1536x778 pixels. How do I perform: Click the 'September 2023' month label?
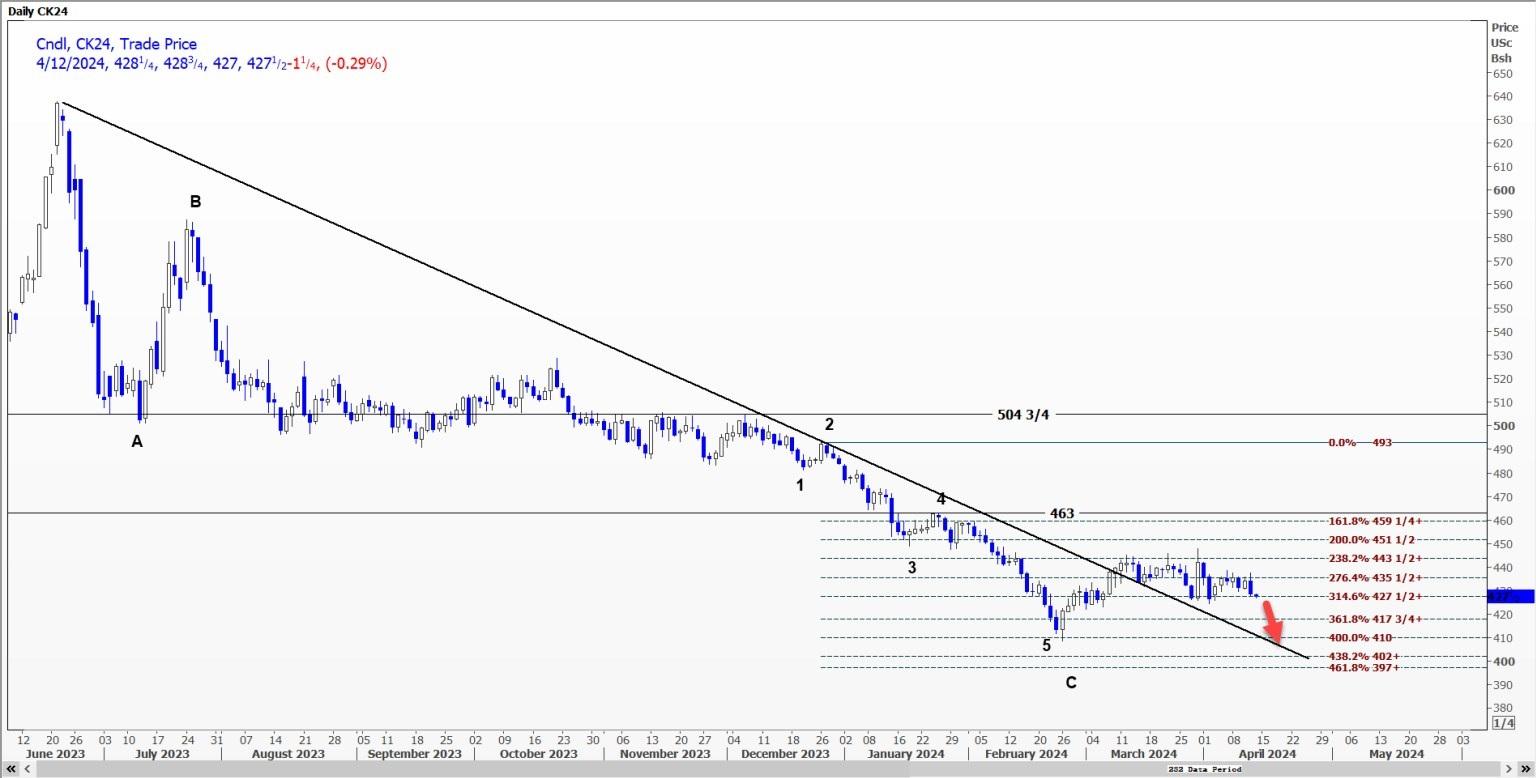point(415,753)
